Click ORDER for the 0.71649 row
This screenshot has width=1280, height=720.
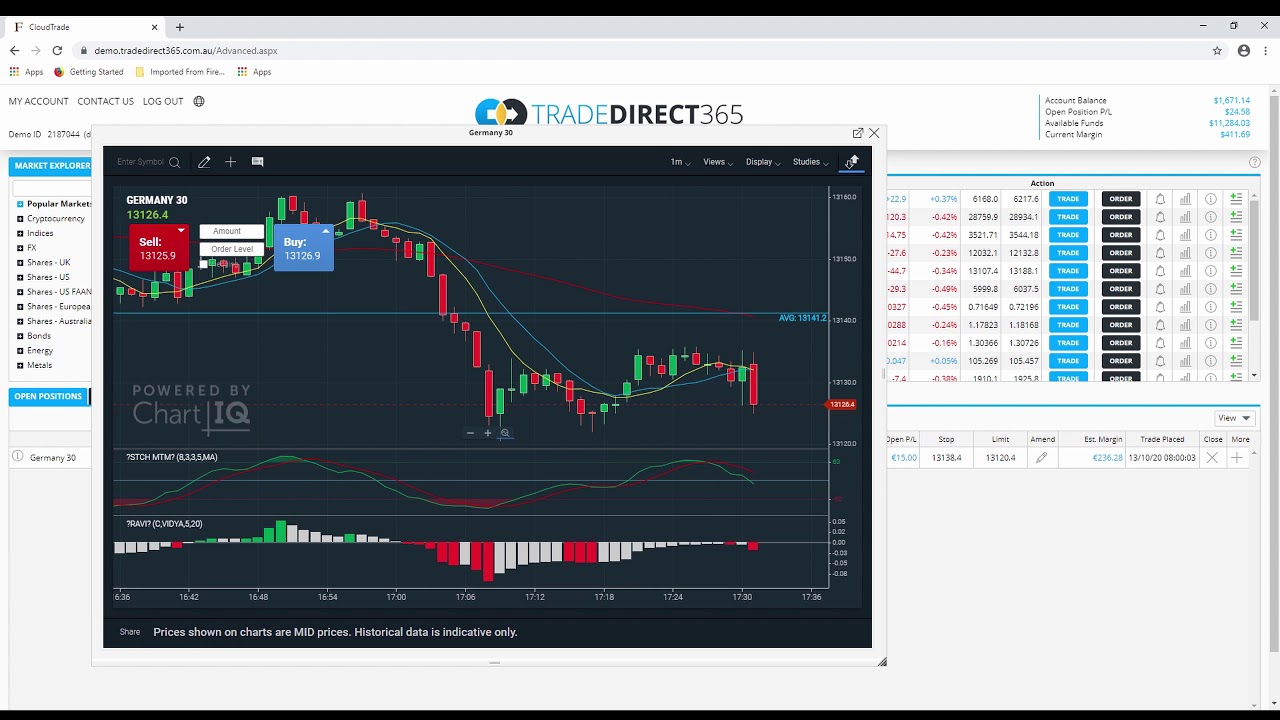(1121, 307)
